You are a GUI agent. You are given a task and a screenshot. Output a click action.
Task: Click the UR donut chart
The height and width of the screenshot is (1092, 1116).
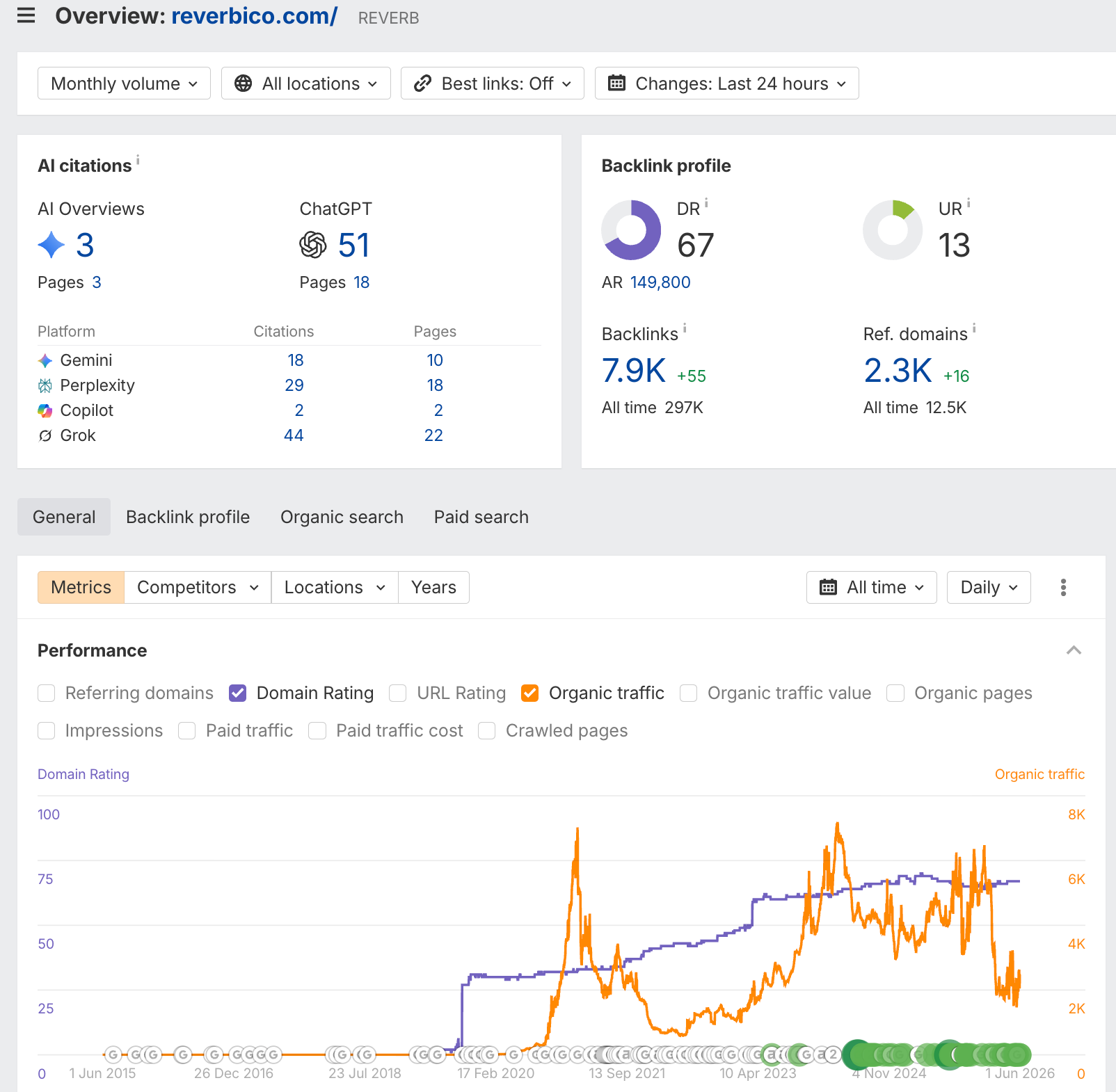[x=893, y=230]
